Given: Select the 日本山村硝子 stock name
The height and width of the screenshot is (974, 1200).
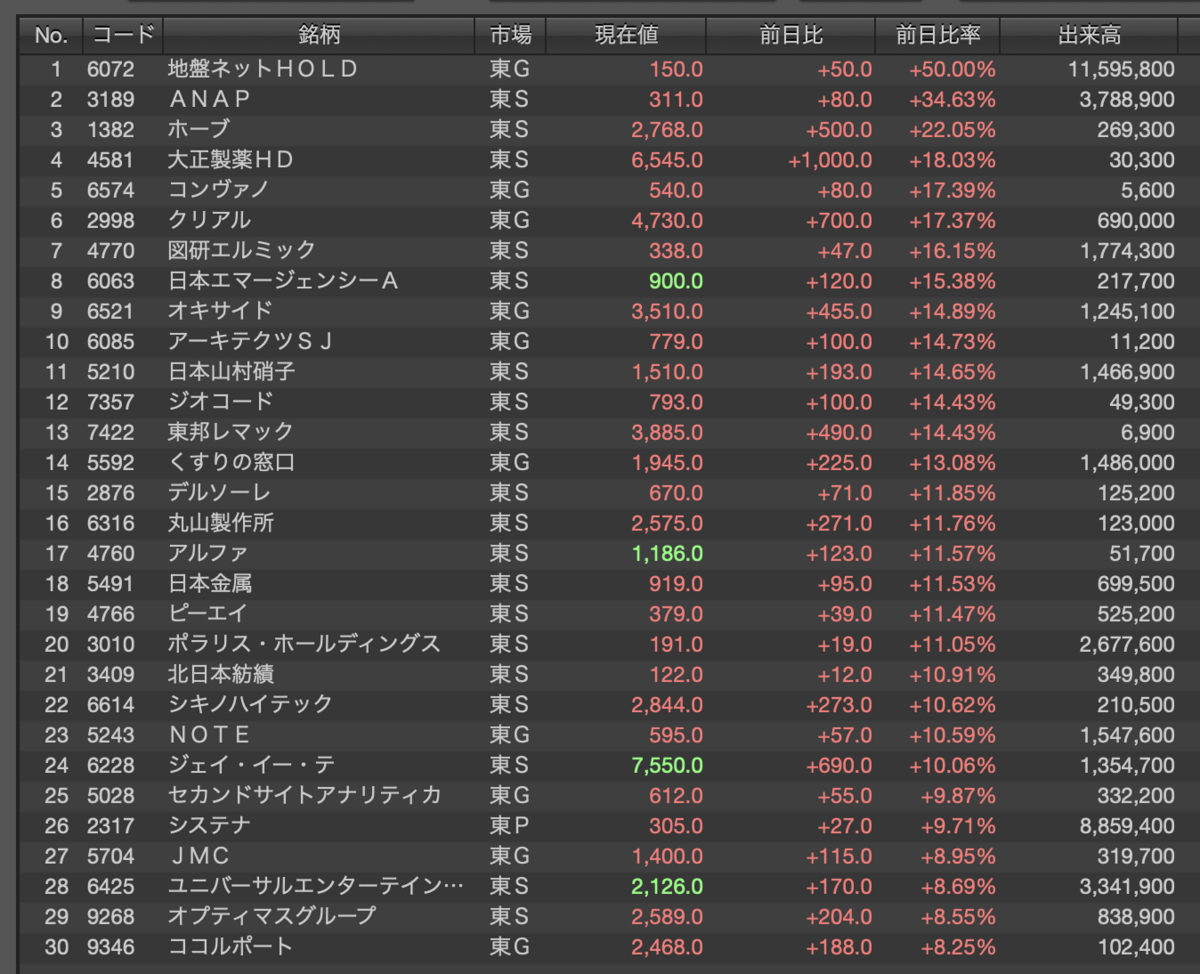Looking at the screenshot, I should pyautogui.click(x=231, y=372).
